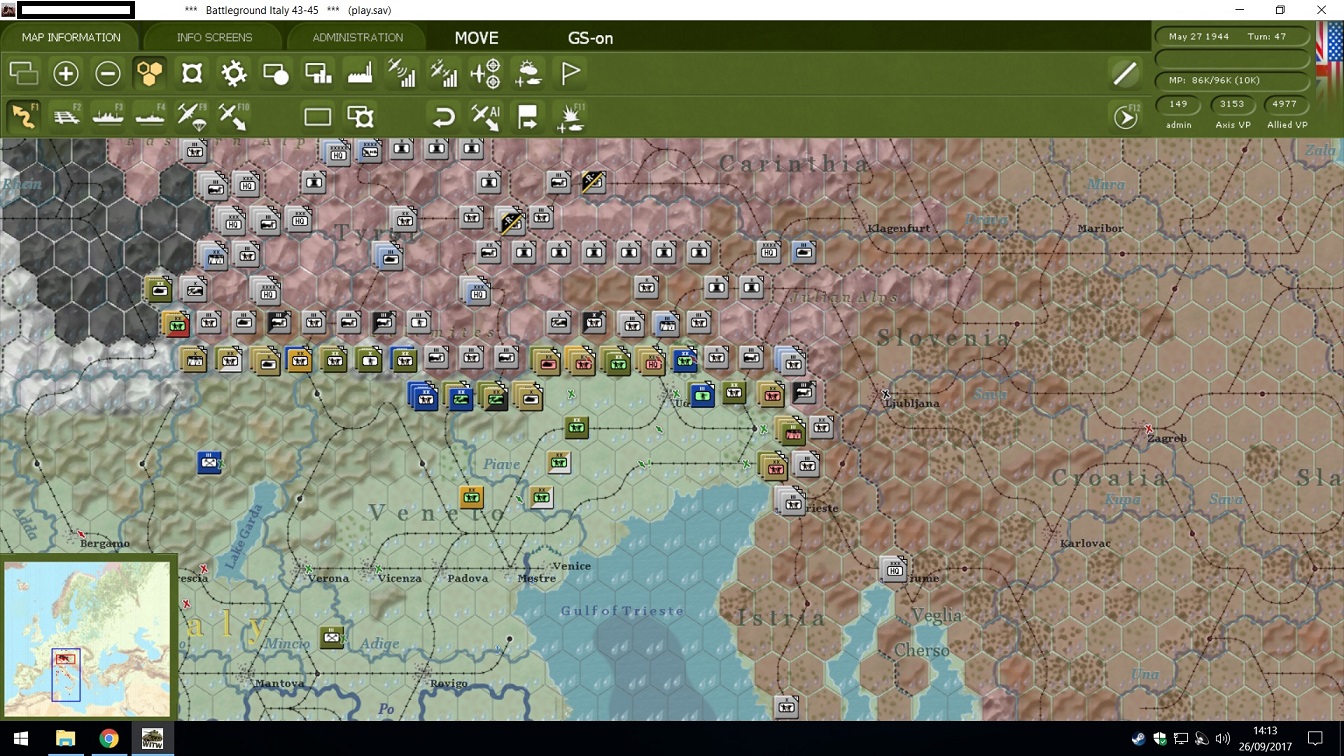Click the screen-with-bars map info icon

[x=318, y=73]
